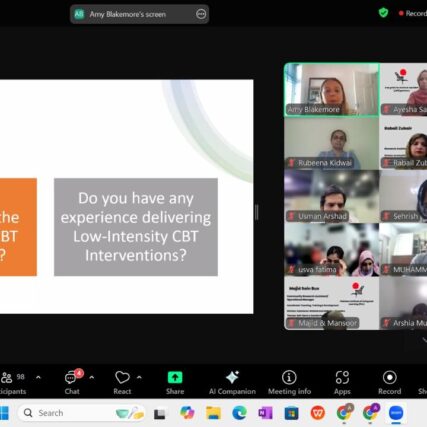
Task: Select Ayesha's video tile
Action: click(x=404, y=90)
